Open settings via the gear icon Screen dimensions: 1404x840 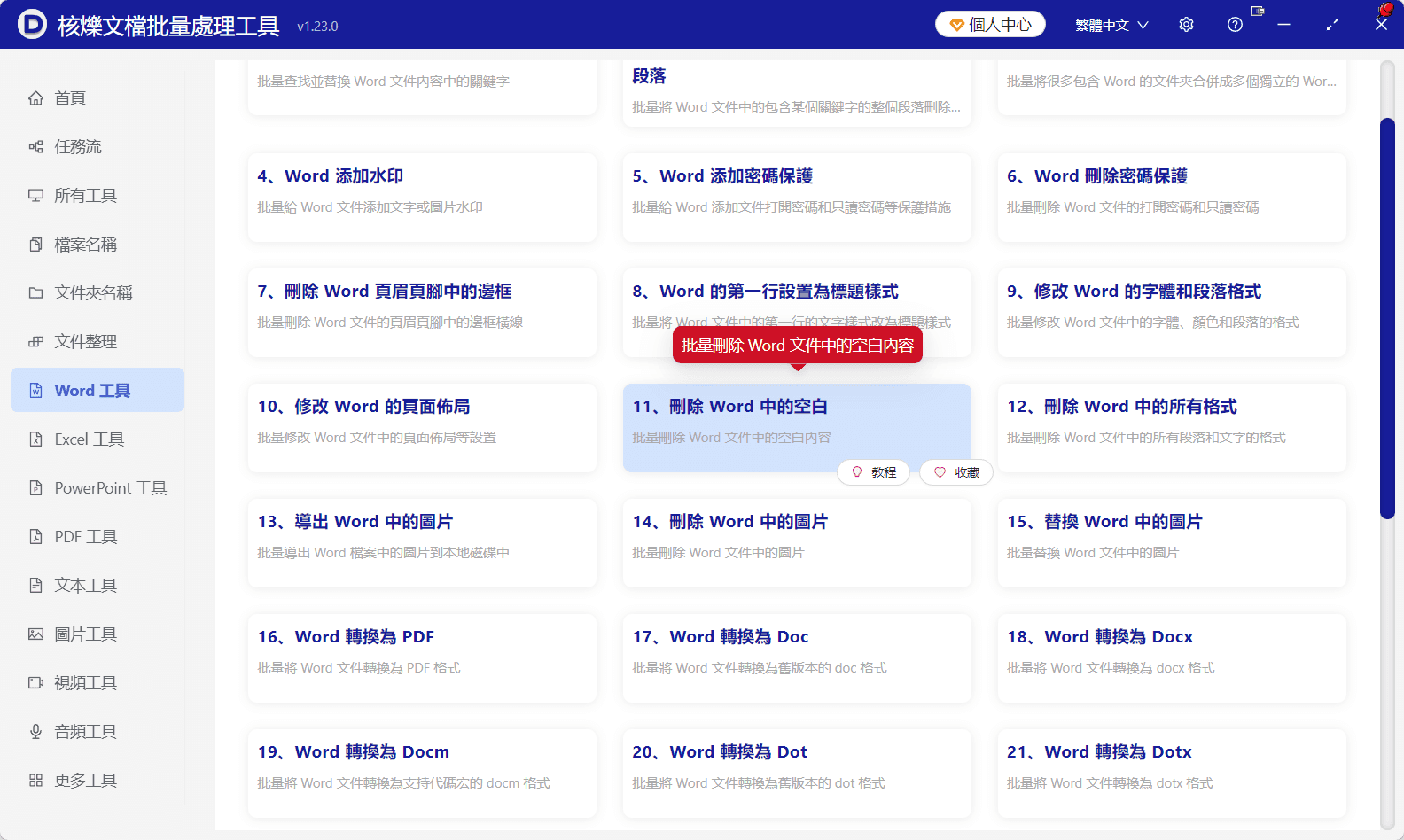[x=1186, y=25]
